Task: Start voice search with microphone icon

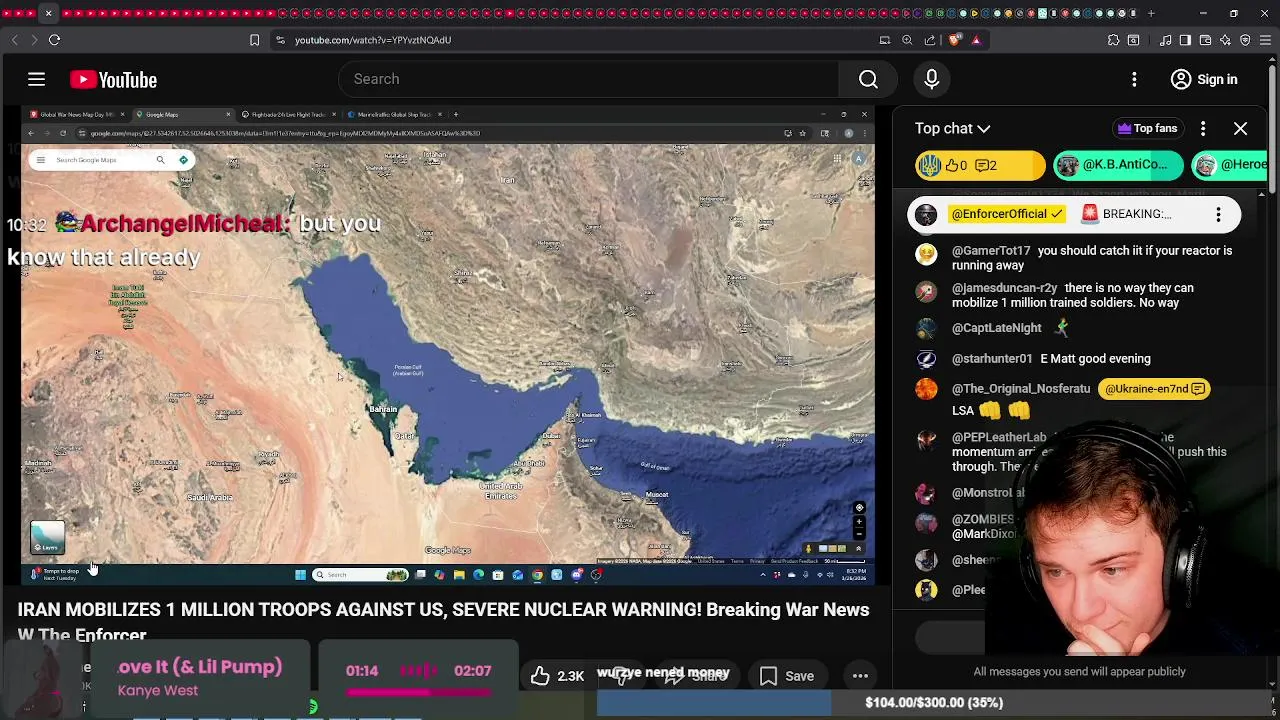Action: click(x=931, y=79)
